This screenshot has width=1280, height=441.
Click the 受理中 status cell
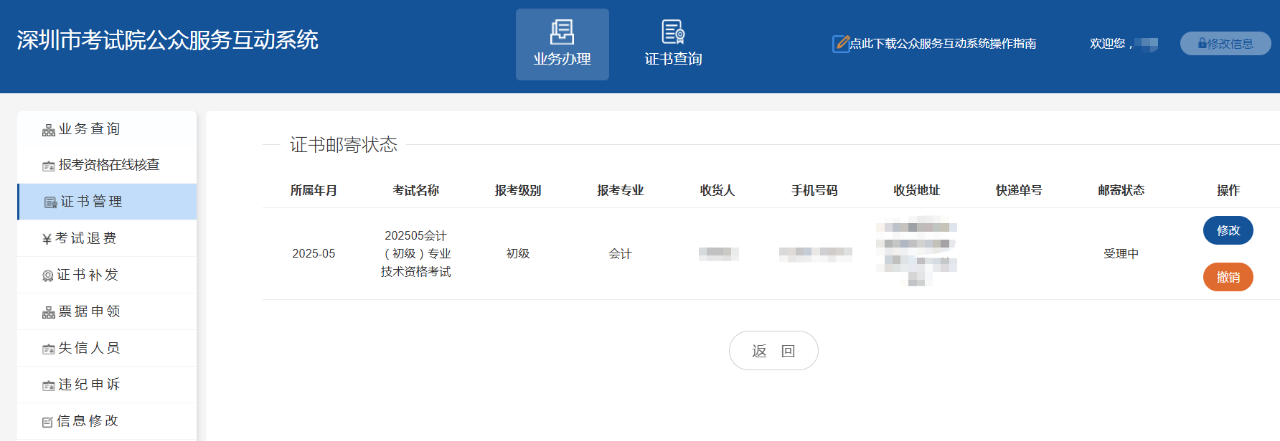[1120, 254]
